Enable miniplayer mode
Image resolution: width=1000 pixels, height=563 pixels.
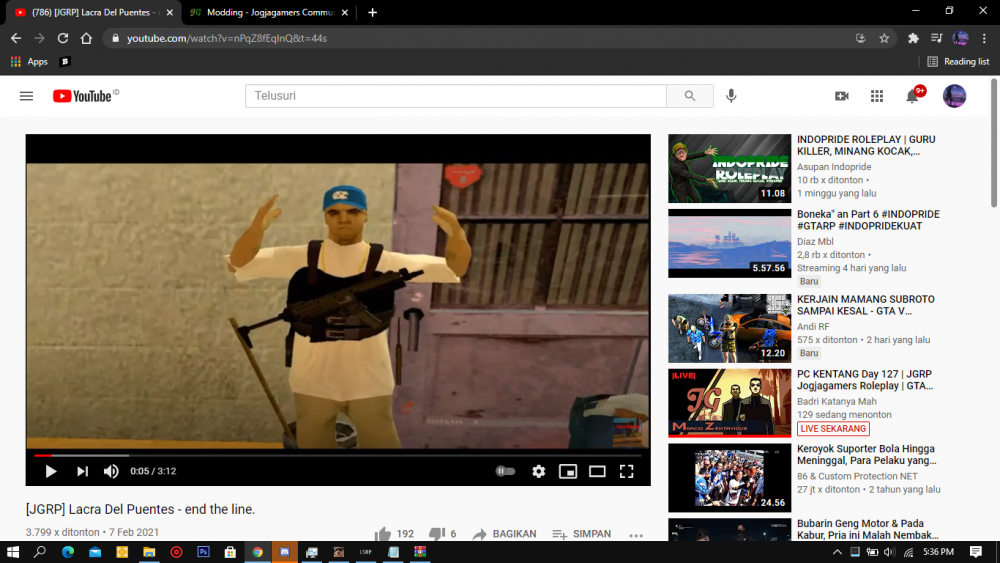[568, 471]
